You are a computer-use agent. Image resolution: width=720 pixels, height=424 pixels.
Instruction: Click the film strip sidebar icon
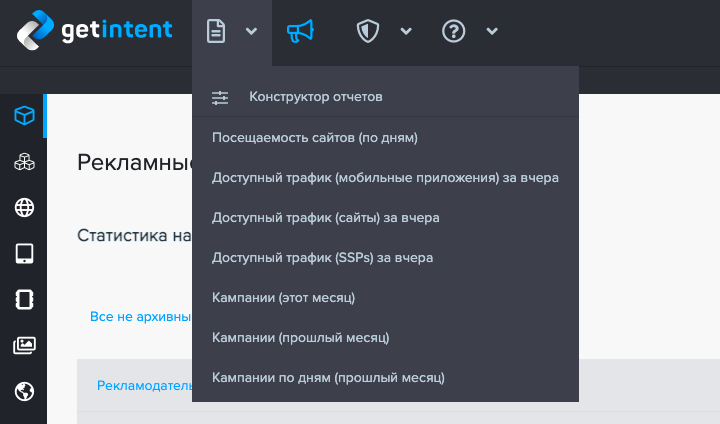click(24, 300)
